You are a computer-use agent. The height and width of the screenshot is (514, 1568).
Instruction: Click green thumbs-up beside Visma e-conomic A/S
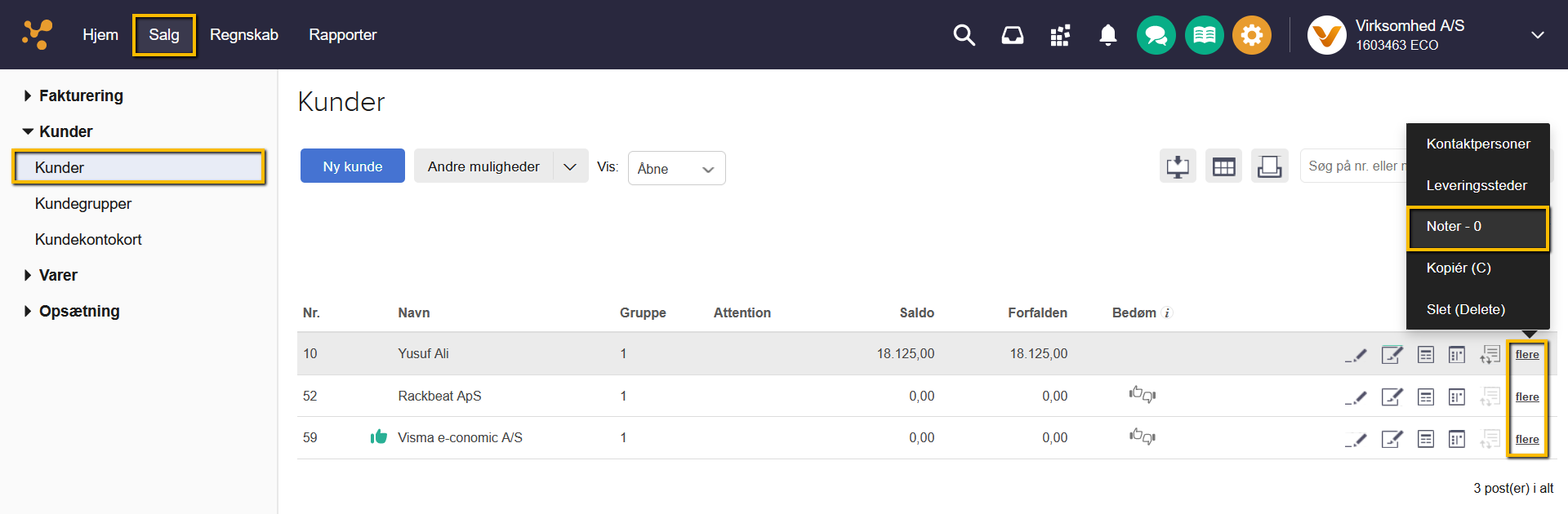pyautogui.click(x=378, y=437)
